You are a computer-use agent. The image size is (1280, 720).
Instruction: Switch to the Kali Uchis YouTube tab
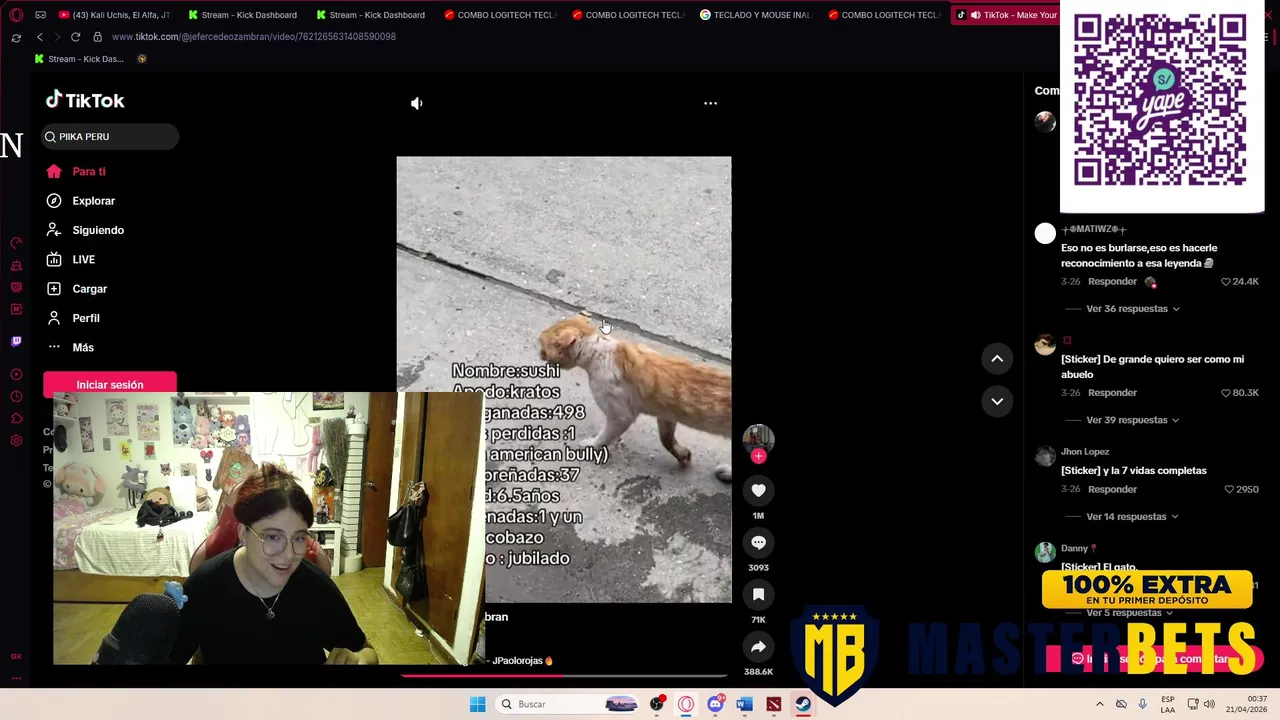[x=113, y=15]
